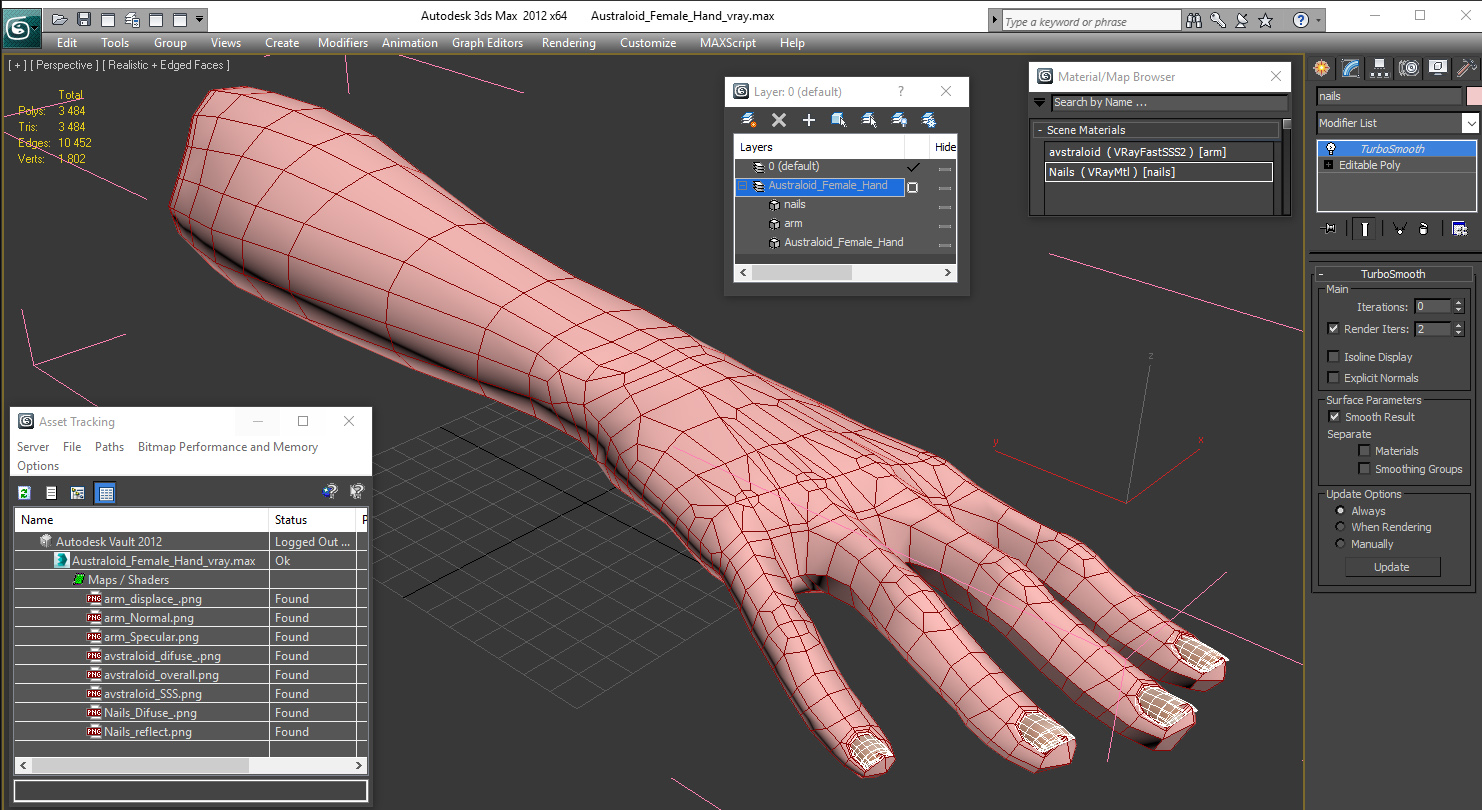Toggle Render Iters checkbox
This screenshot has height=810, width=1482.
click(1333, 329)
